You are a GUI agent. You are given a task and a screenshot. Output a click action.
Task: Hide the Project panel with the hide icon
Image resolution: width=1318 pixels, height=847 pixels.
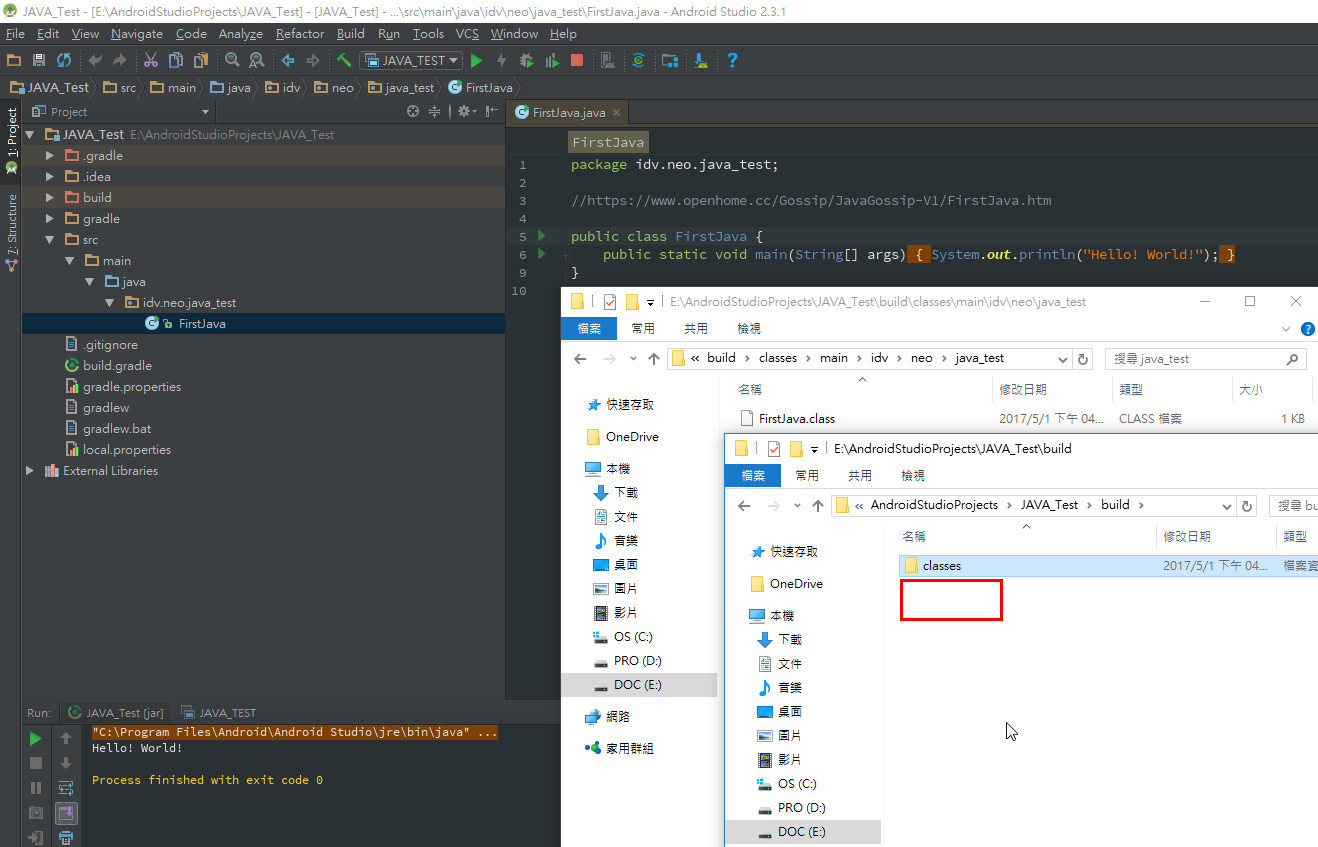point(492,112)
